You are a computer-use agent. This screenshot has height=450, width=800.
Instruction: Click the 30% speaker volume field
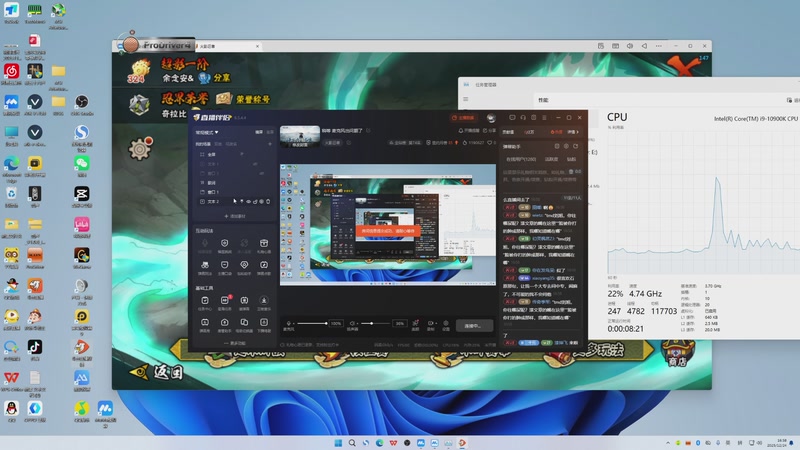click(x=399, y=323)
